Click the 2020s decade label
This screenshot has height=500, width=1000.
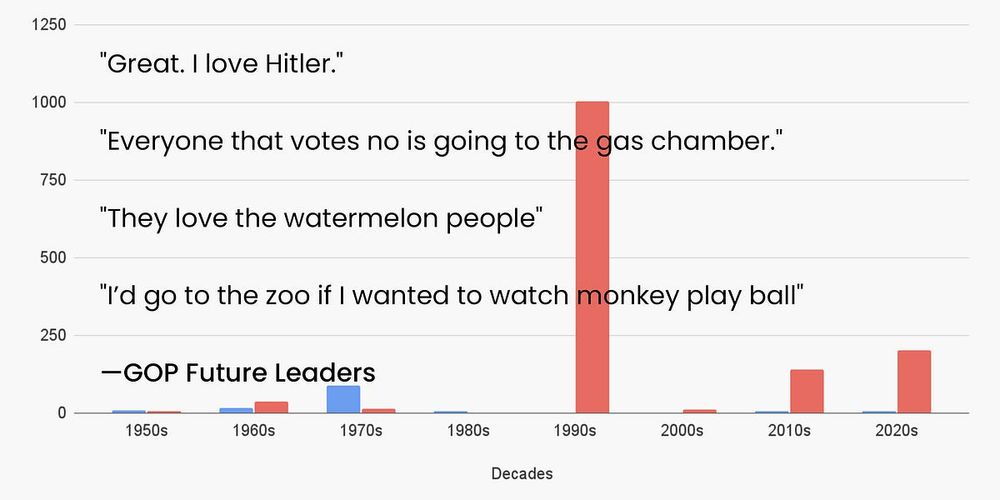pyautogui.click(x=897, y=431)
